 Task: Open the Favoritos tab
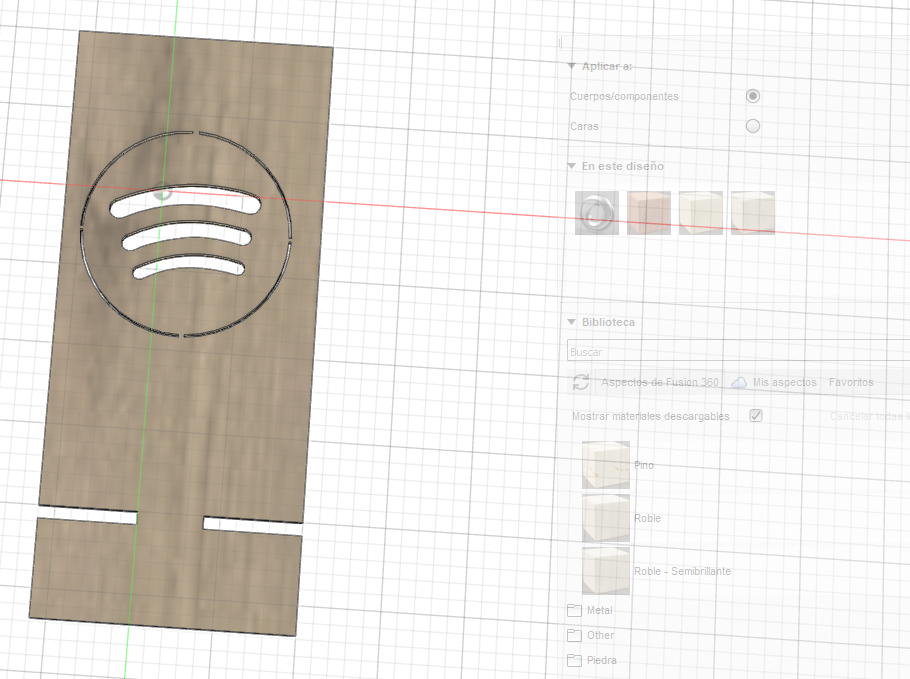(x=851, y=382)
